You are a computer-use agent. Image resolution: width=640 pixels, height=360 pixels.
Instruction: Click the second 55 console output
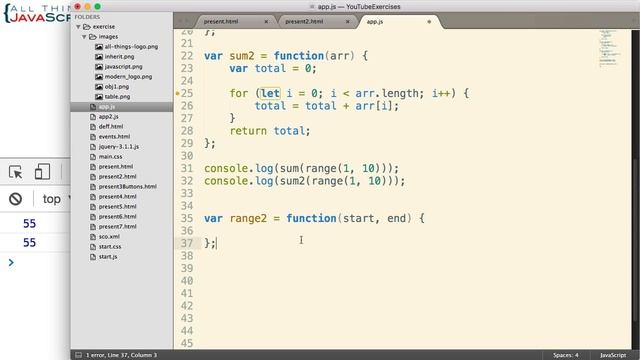click(29, 243)
